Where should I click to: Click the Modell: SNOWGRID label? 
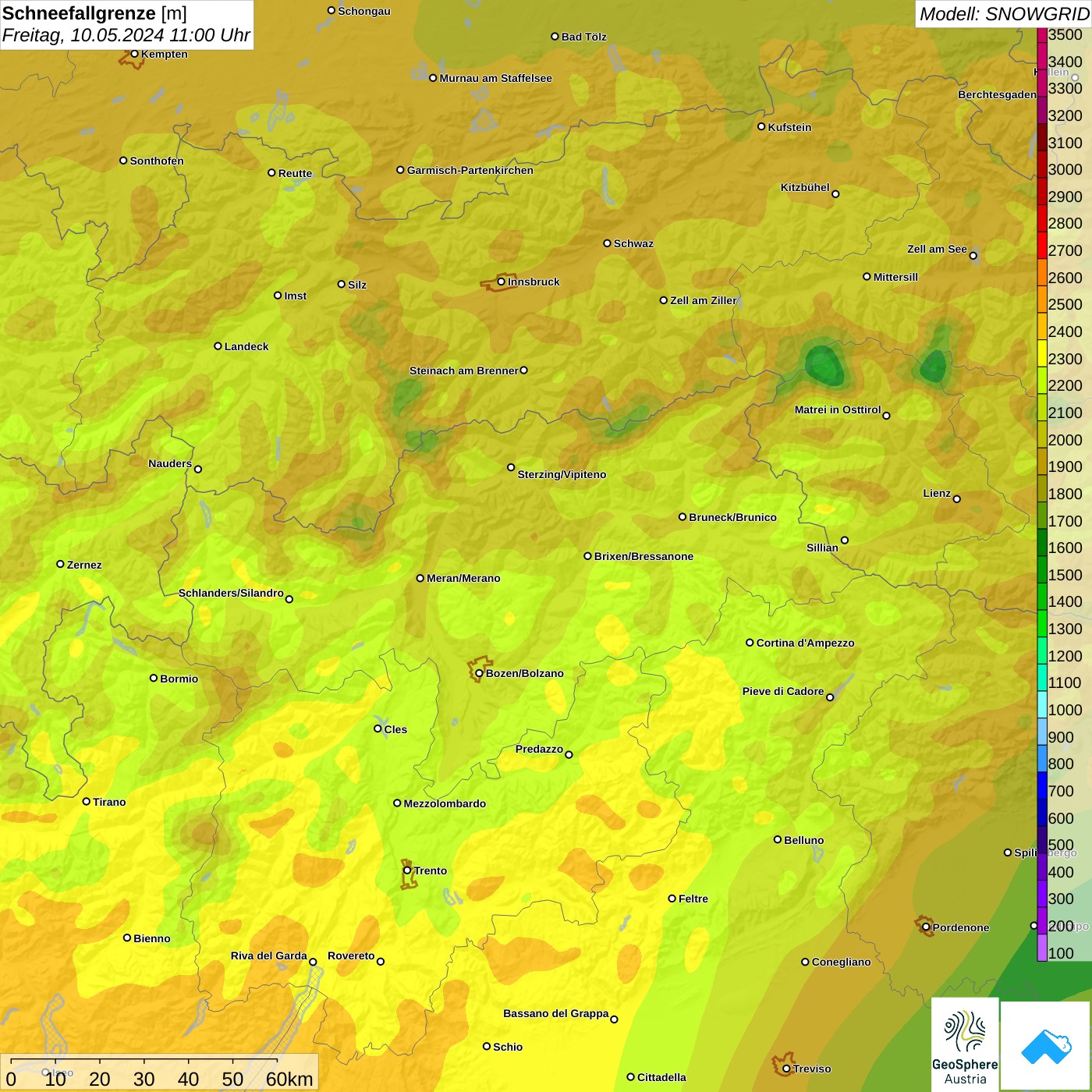coord(1004,14)
